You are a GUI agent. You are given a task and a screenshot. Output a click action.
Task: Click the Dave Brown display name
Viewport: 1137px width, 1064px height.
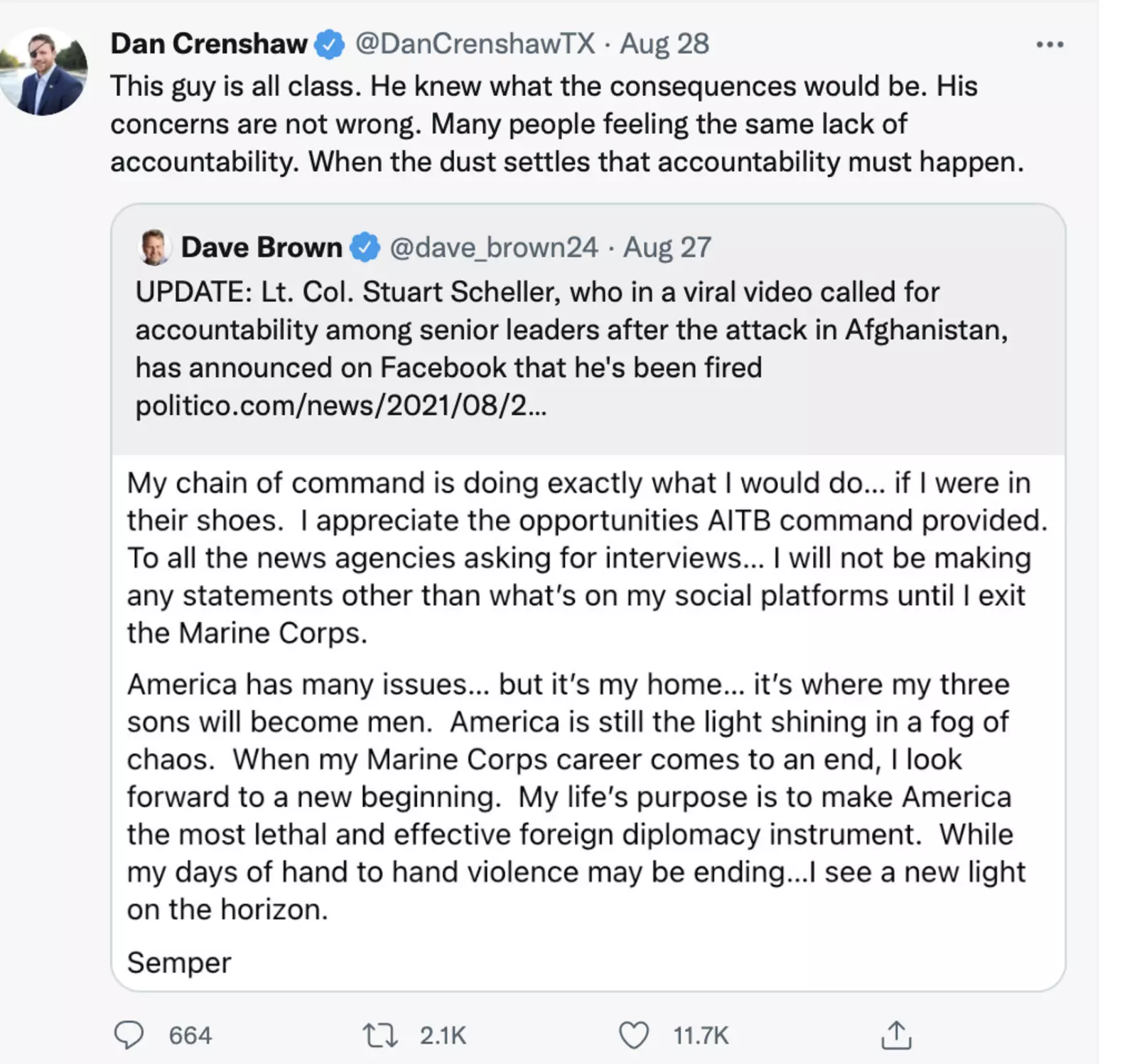[262, 247]
